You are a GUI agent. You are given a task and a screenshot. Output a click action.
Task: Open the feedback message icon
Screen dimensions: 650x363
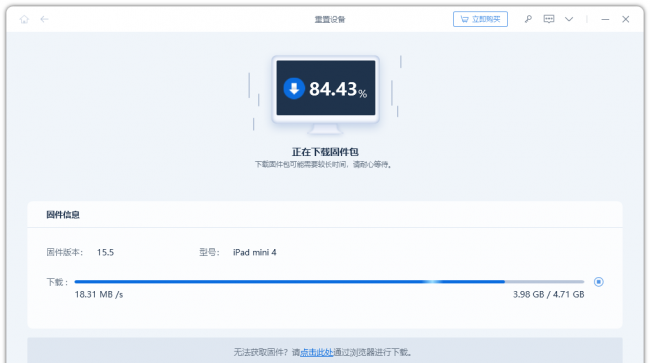point(549,19)
